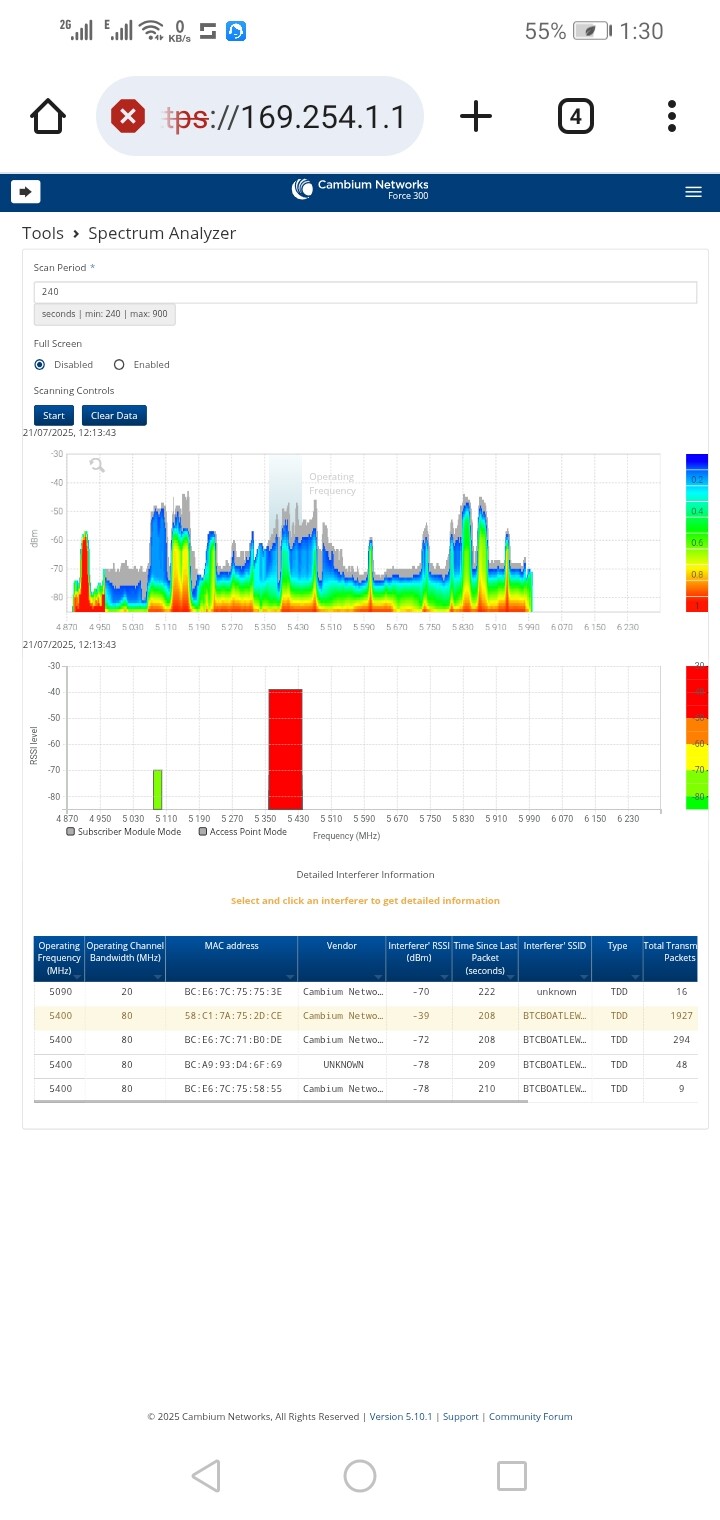
Task: Open the browser three-dot overflow menu
Action: point(672,117)
